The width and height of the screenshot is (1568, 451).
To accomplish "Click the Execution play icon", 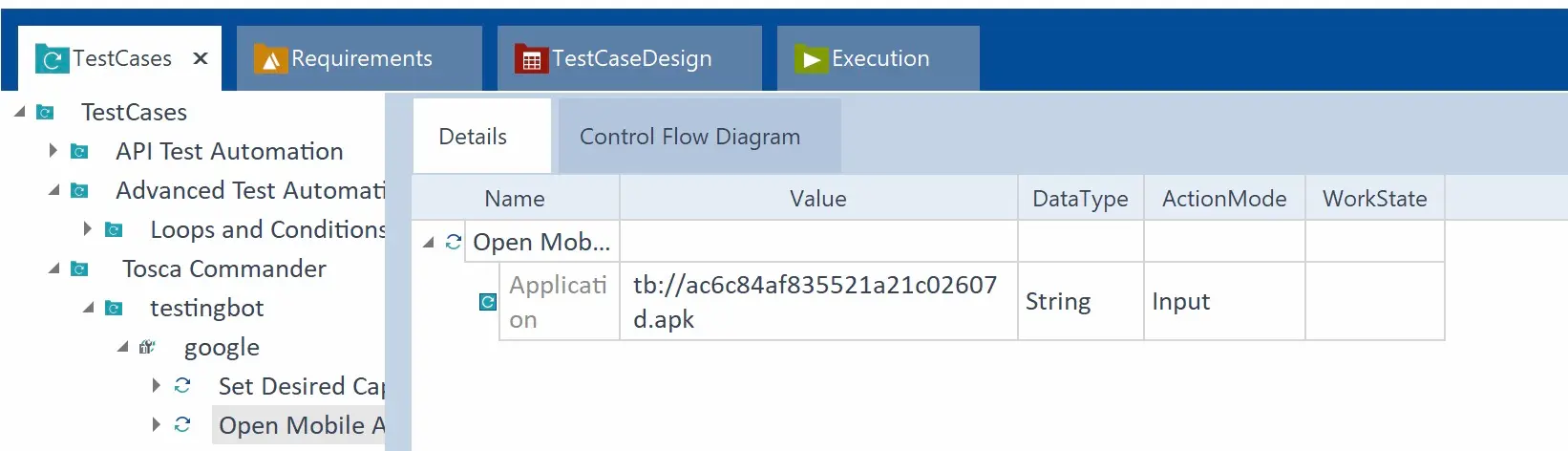I will 811,59.
